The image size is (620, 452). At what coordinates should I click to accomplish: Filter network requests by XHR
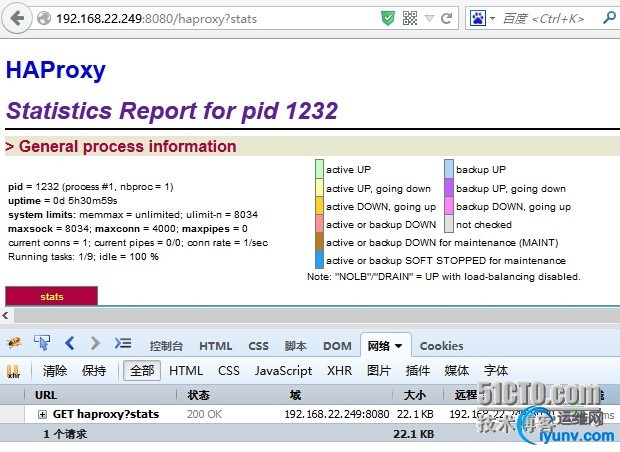(x=339, y=371)
